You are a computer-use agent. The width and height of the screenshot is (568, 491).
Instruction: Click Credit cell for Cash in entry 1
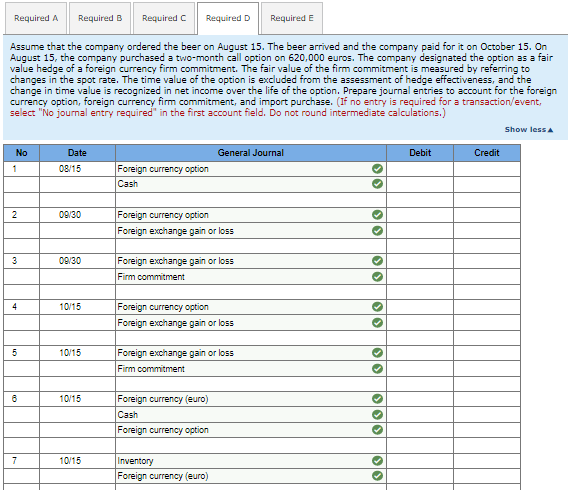point(487,184)
